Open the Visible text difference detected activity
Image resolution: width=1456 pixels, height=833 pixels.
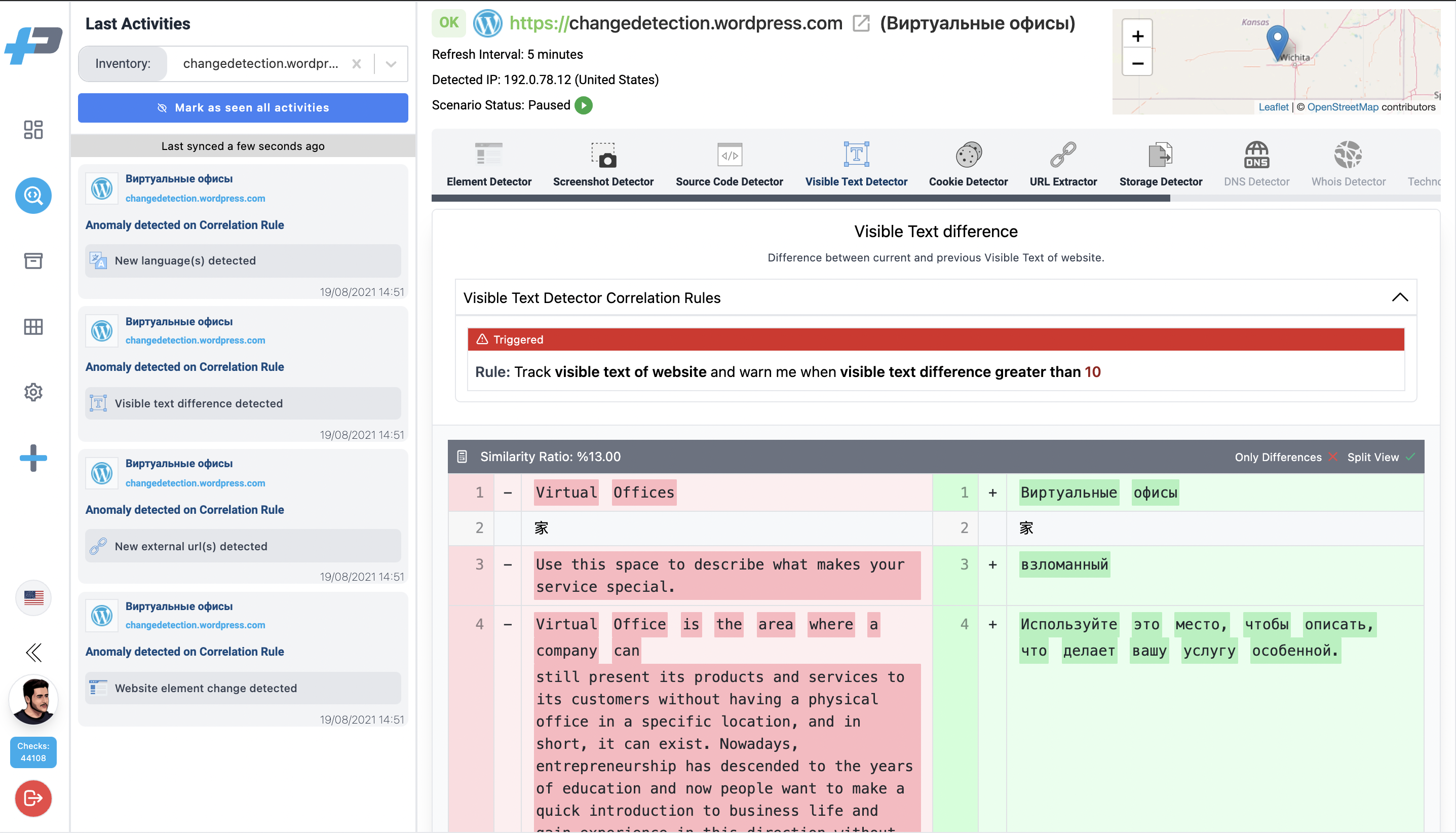[243, 403]
